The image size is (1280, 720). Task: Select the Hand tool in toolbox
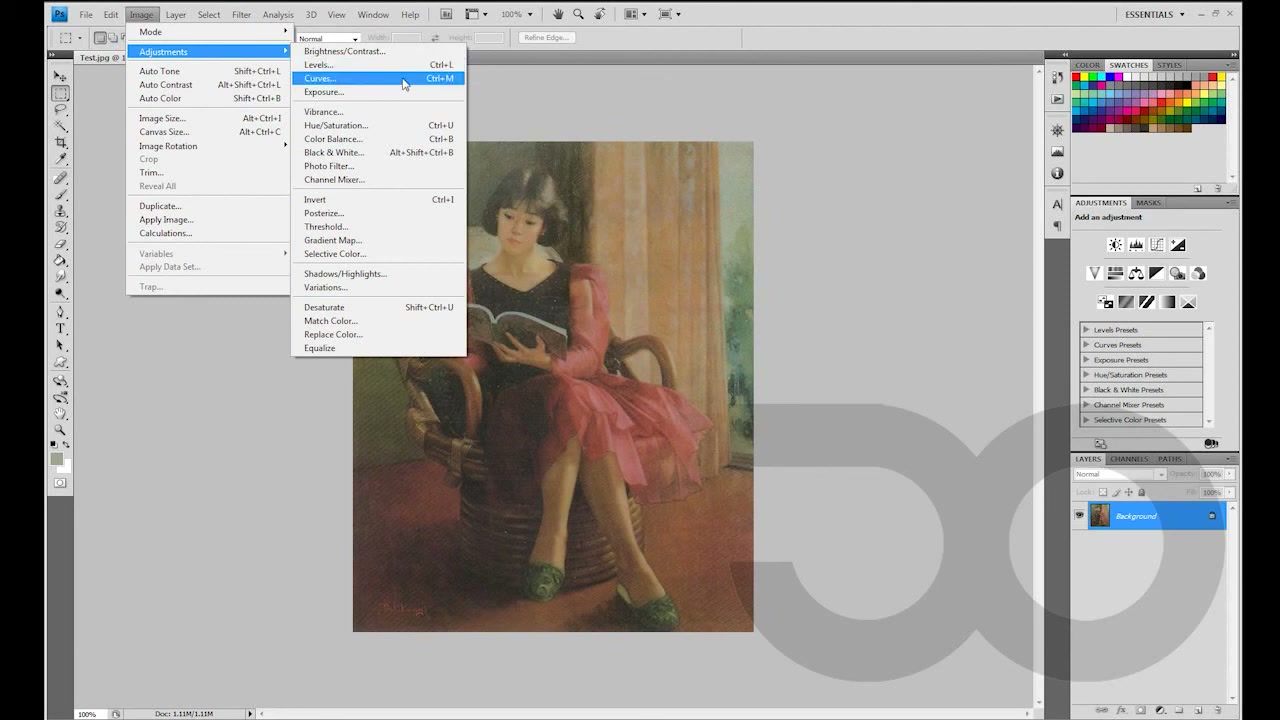point(60,413)
